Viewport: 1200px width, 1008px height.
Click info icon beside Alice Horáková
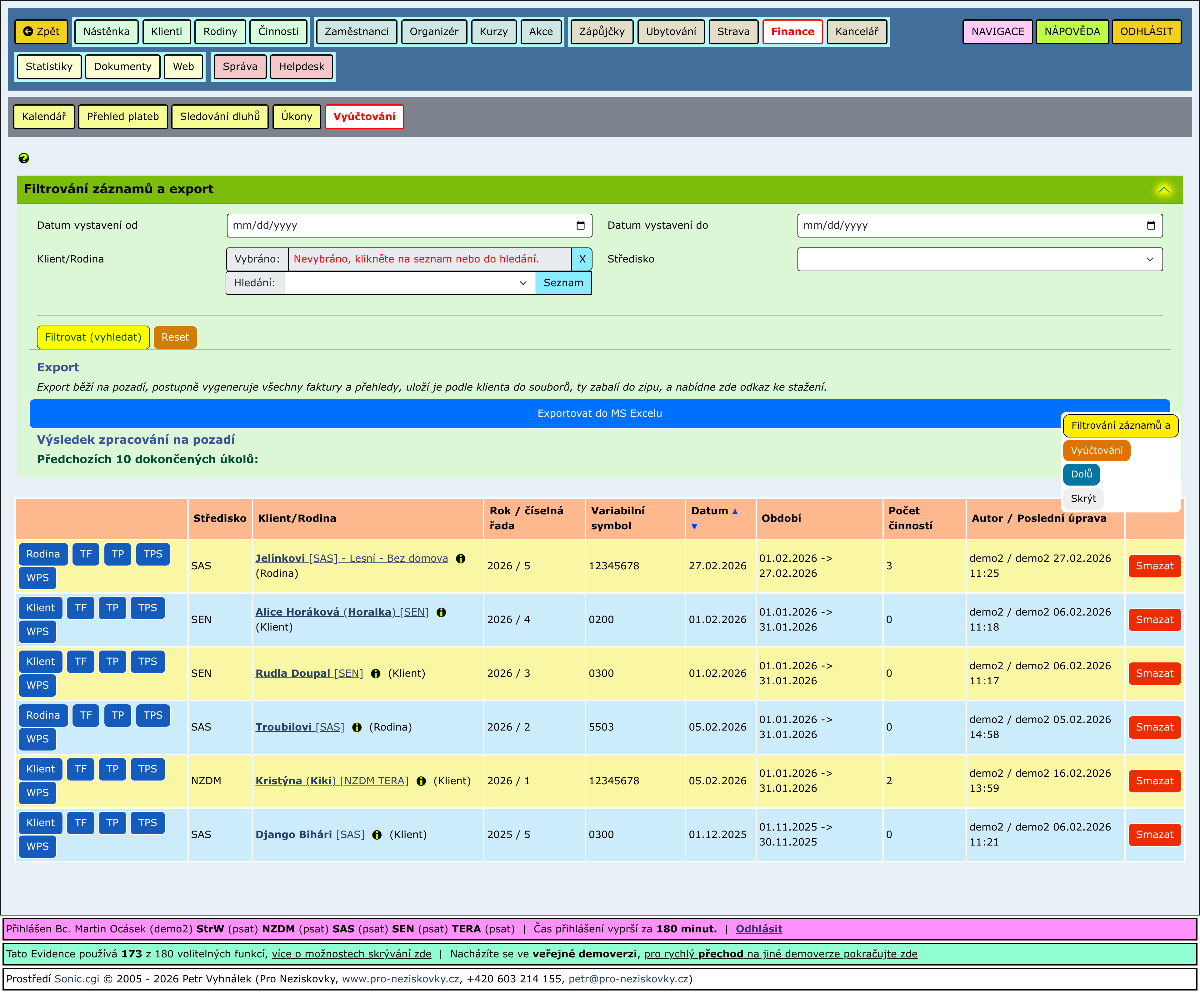coord(441,612)
